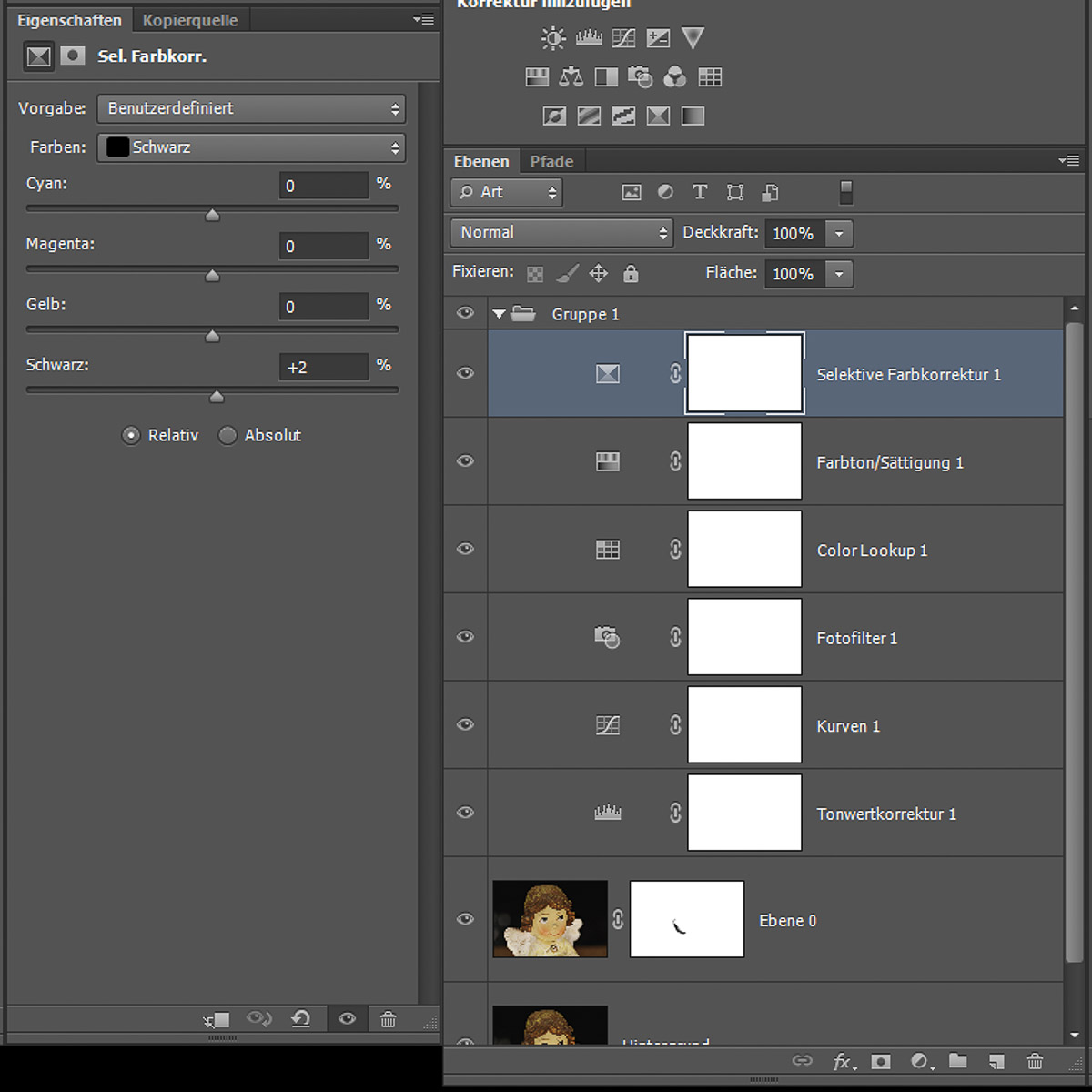This screenshot has width=1092, height=1092.
Task: Collapse the Gruppe 1 folder
Action: coord(499,314)
